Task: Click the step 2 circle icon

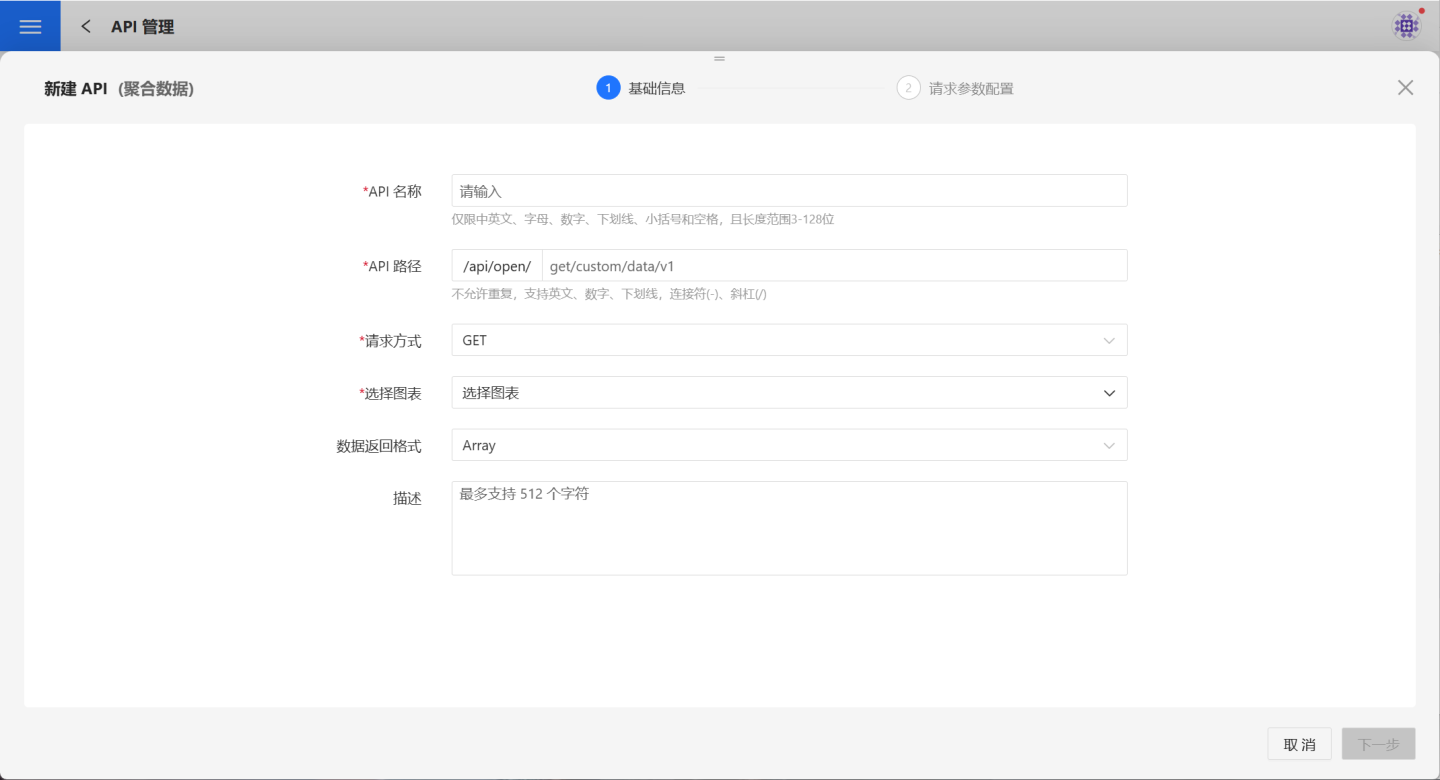Action: pyautogui.click(x=908, y=88)
